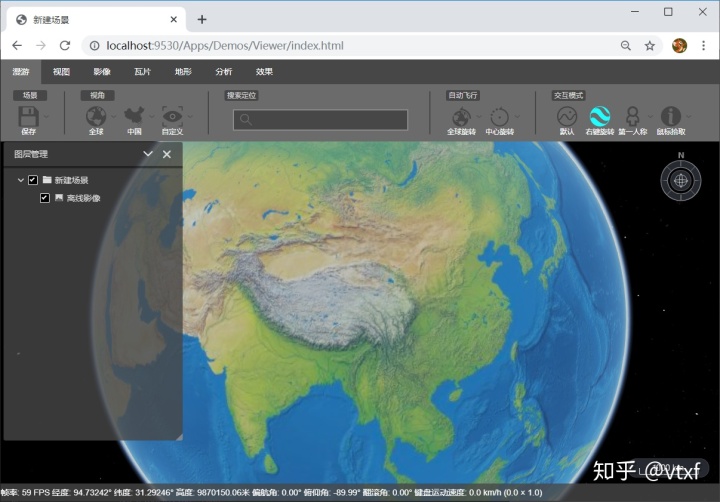Open dropdown arrow next to 自定义 view
Screen dimensions: 720x502
[190, 117]
